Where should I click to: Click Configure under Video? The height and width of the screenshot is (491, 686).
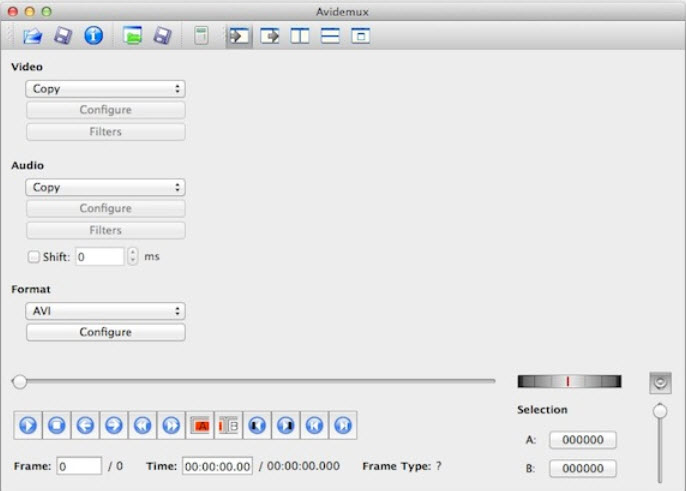tap(105, 110)
